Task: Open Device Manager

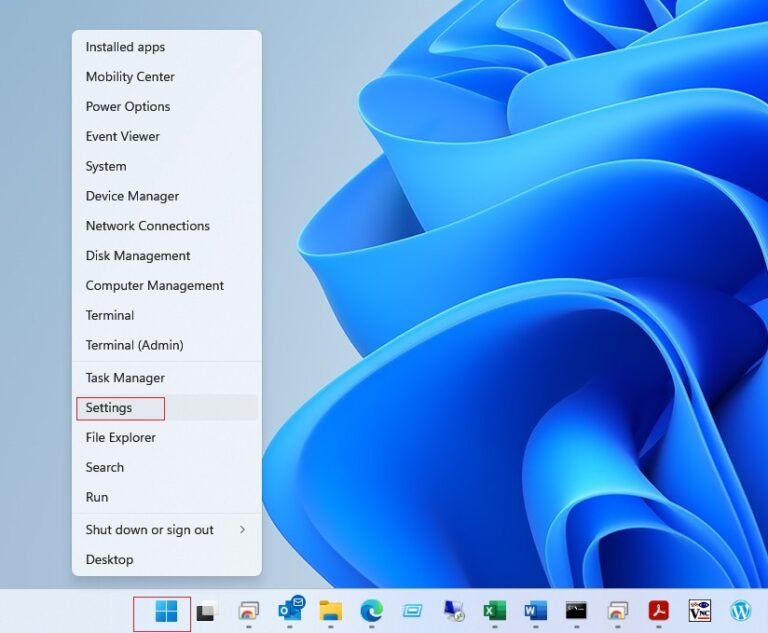Action: tap(167, 196)
